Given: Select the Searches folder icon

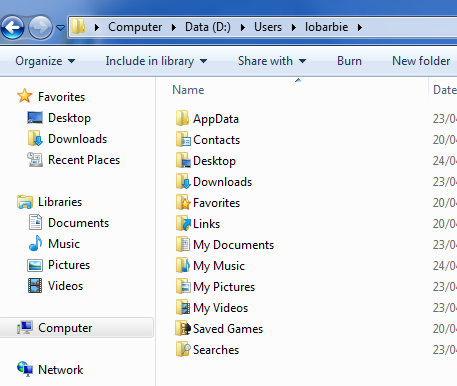Looking at the screenshot, I should [183, 349].
